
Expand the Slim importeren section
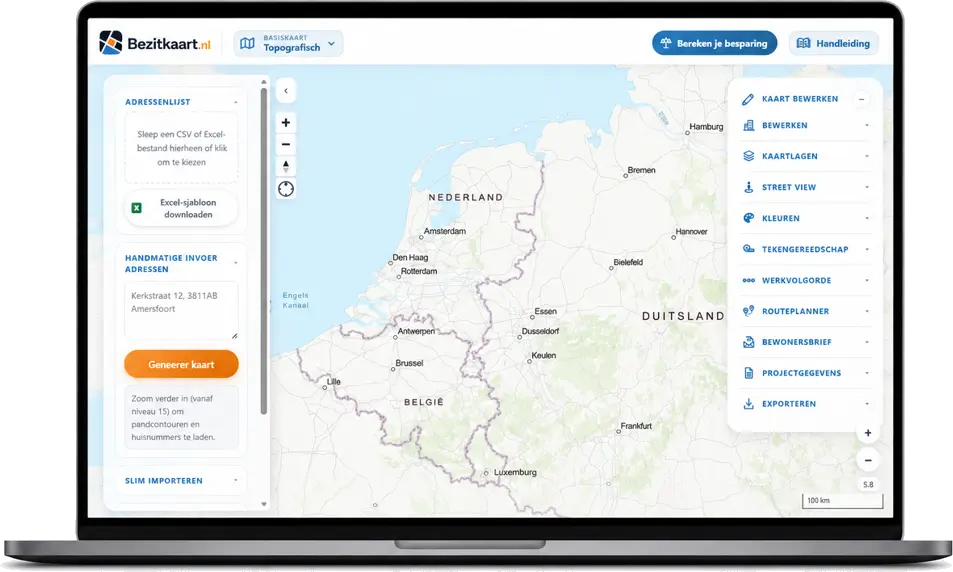click(181, 480)
